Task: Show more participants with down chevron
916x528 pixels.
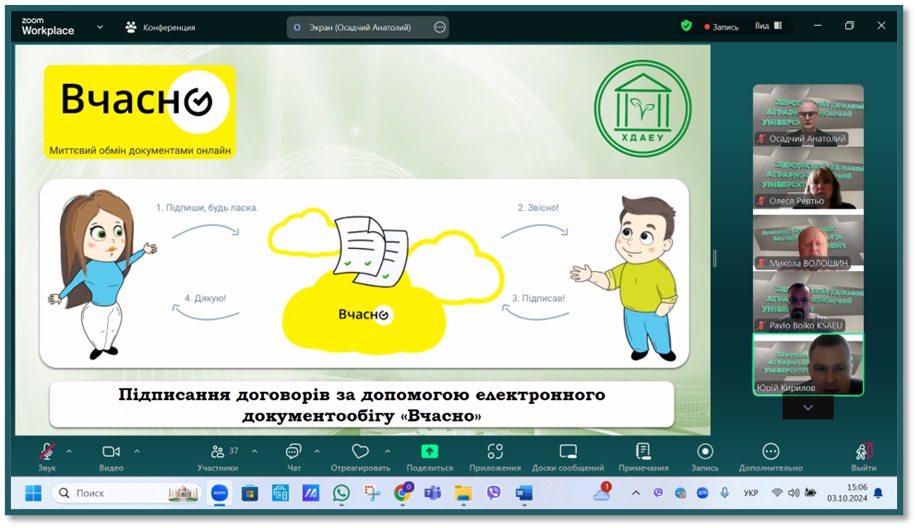Action: click(x=808, y=408)
